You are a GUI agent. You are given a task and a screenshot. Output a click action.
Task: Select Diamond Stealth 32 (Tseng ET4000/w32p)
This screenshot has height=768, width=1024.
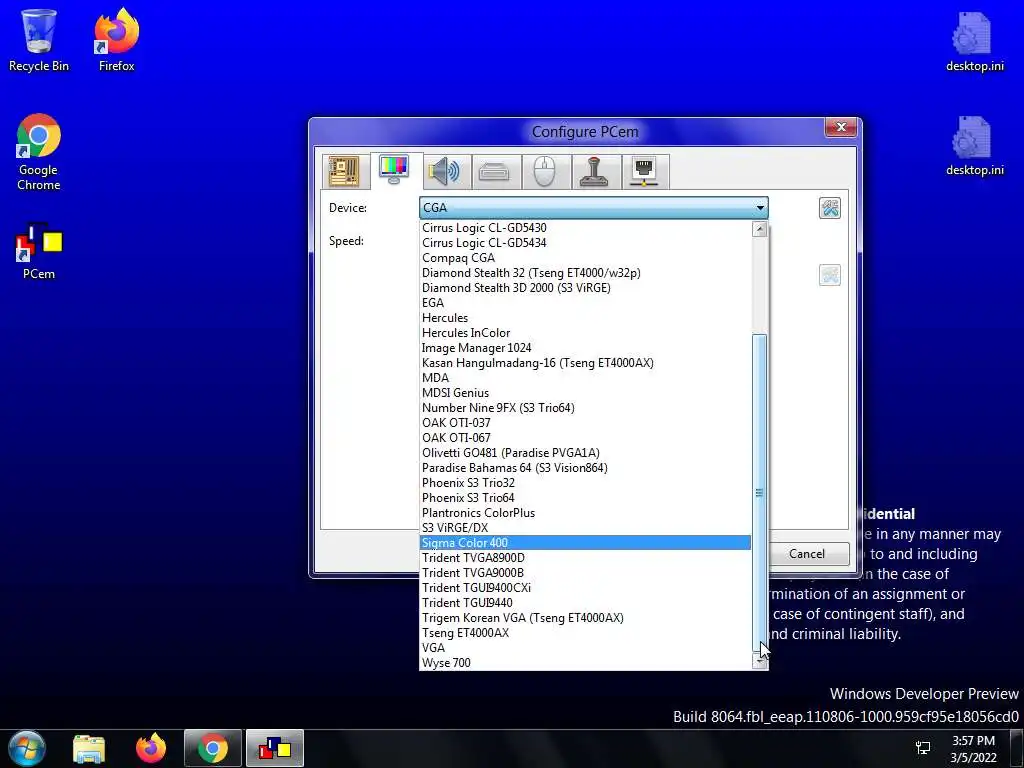585,273
